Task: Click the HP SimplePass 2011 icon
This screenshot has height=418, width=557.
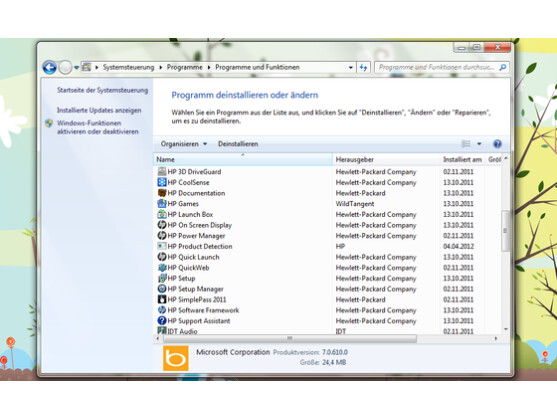Action: 162,299
